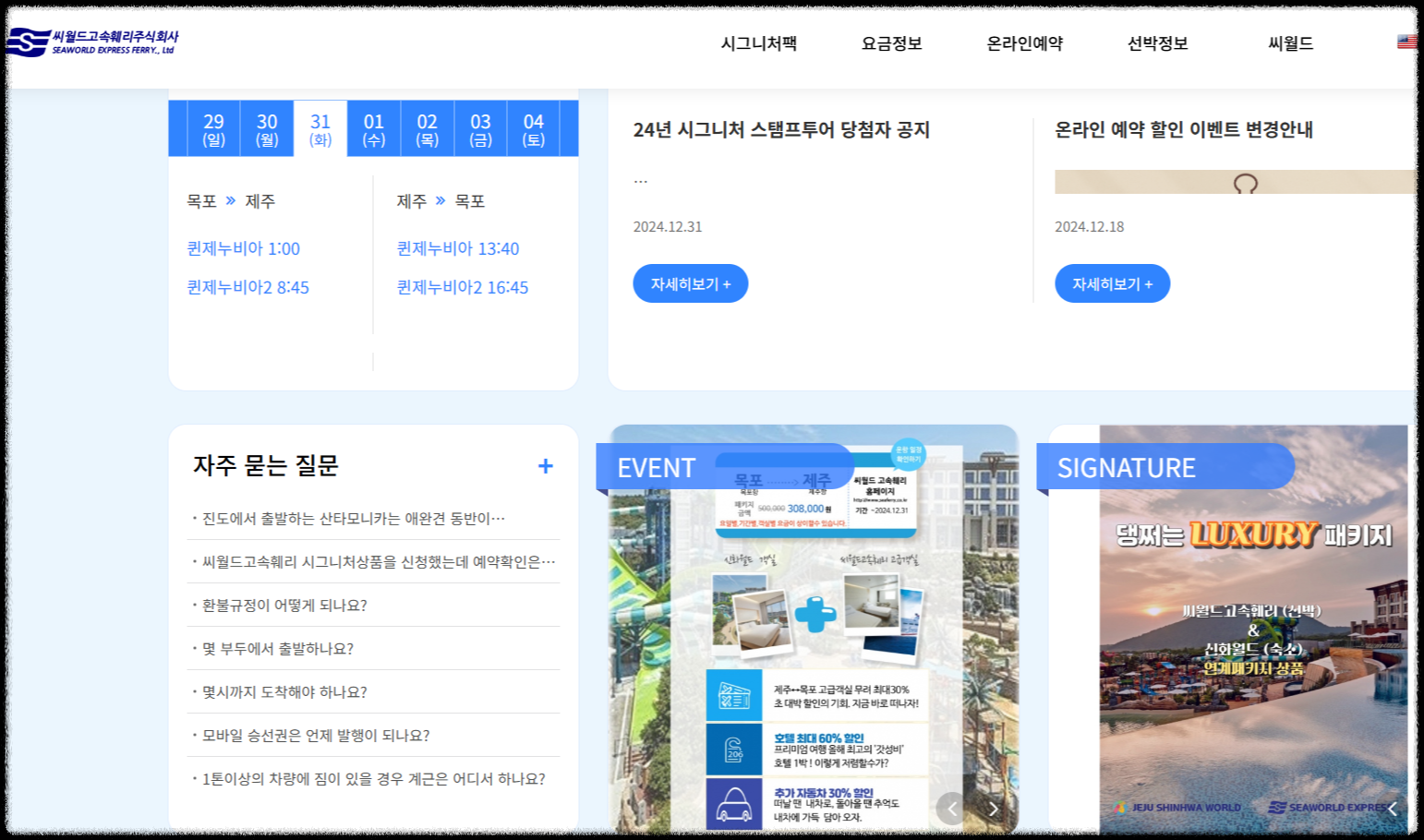The height and width of the screenshot is (840, 1424).
Task: Open the 요금정보 menu
Action: coord(890,42)
